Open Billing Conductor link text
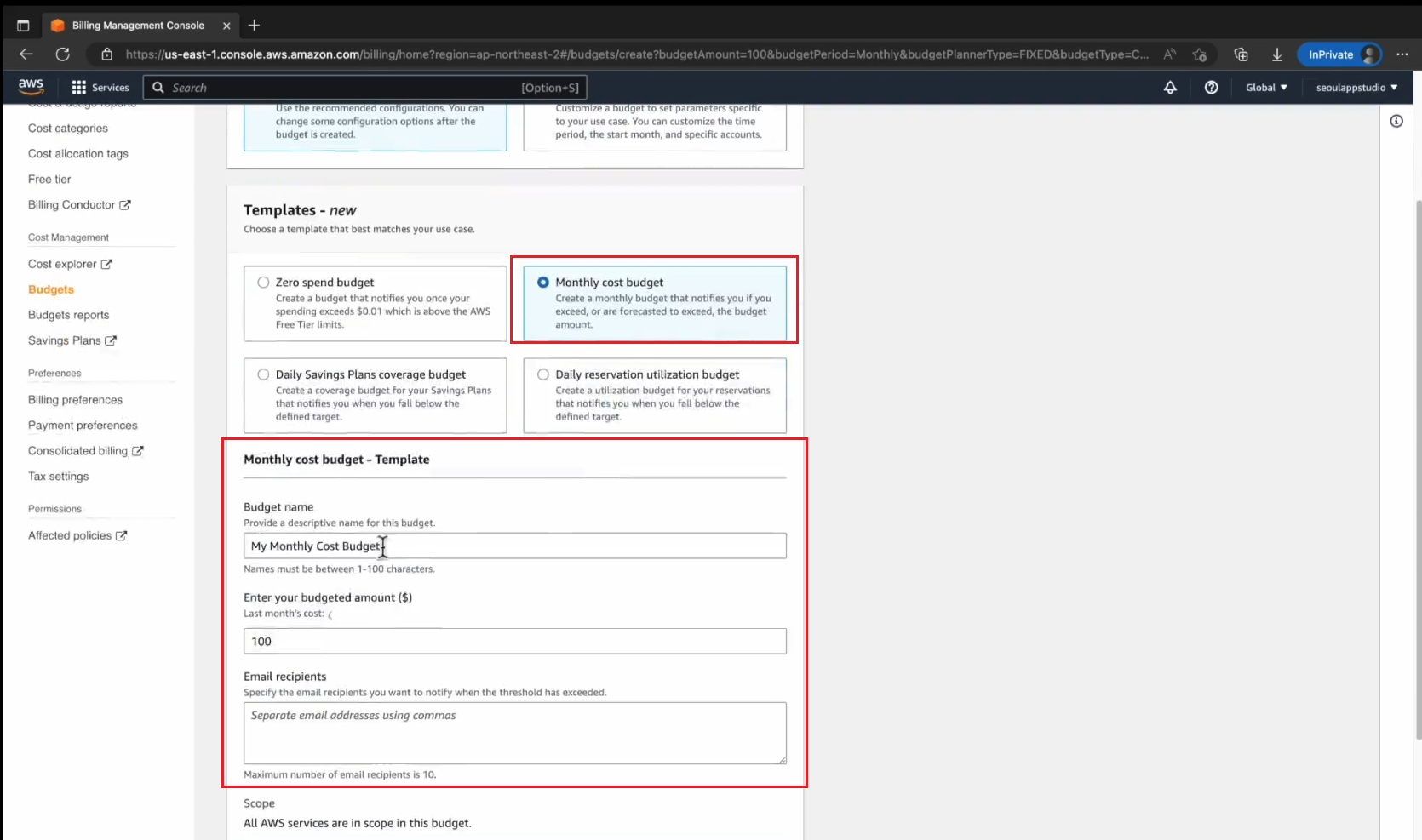 (72, 205)
